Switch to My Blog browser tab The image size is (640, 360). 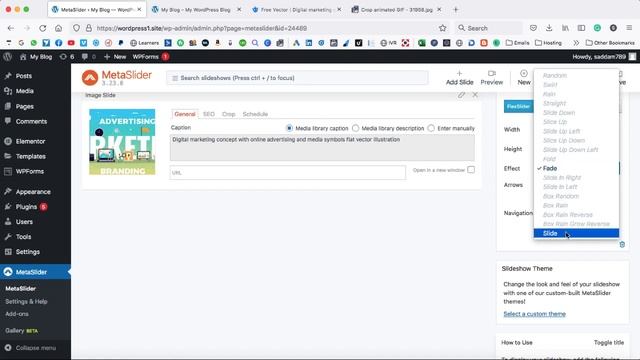tap(196, 9)
